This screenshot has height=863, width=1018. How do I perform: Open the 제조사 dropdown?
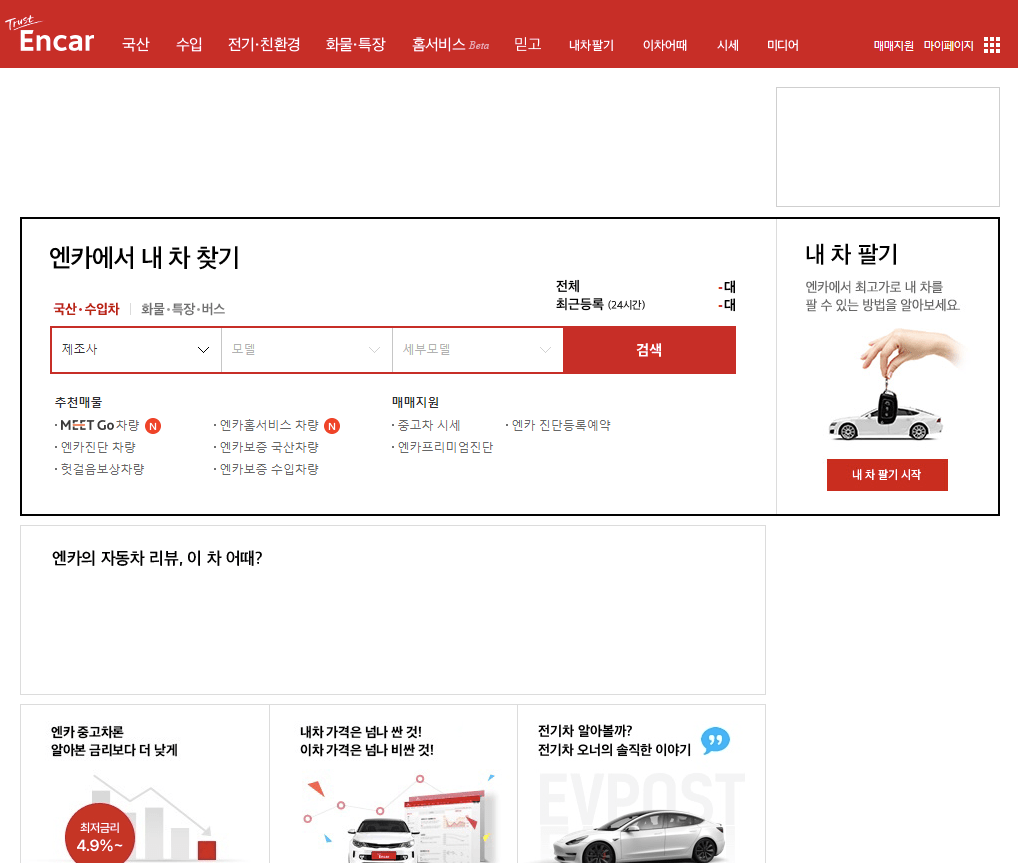(136, 350)
